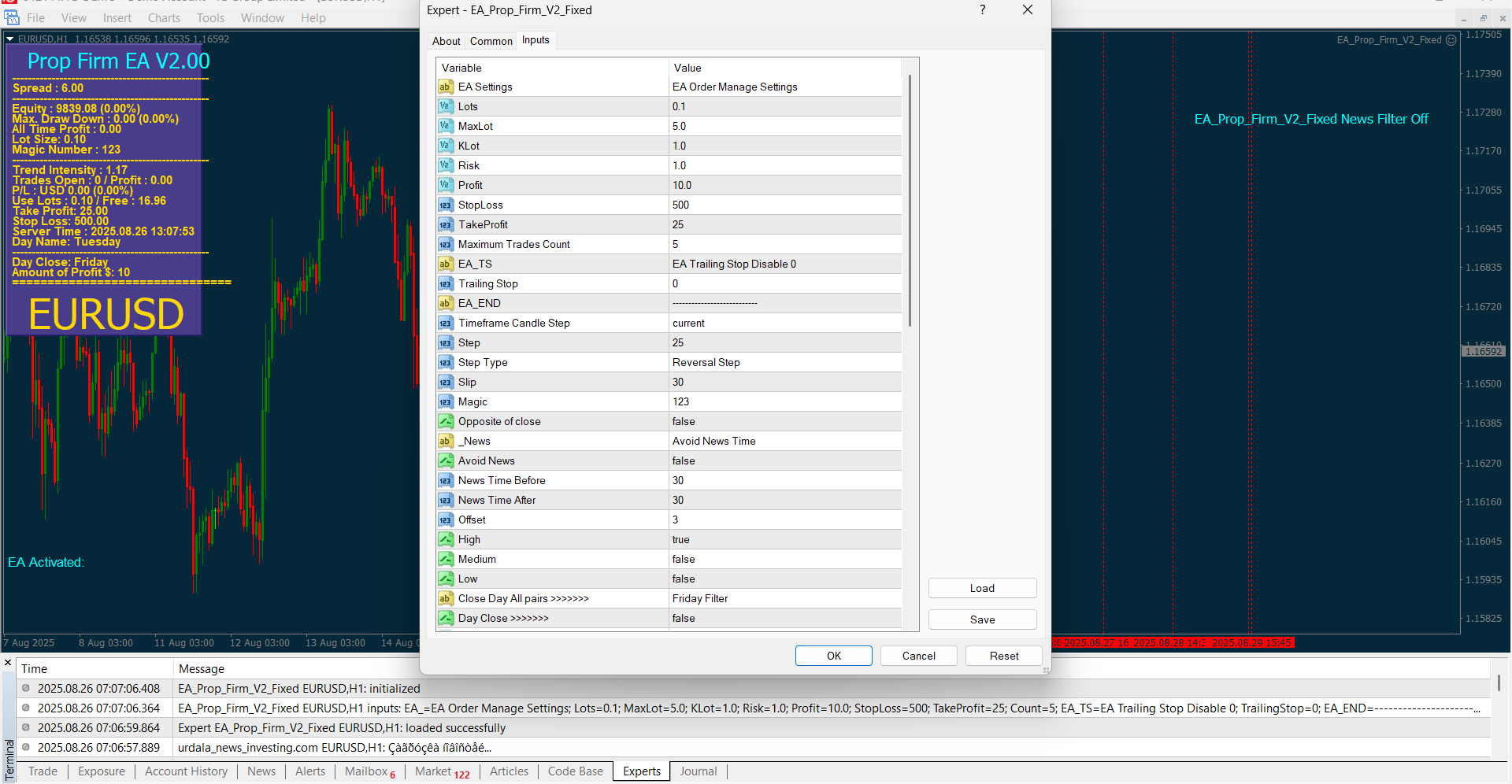Open the Timeframe Candle Step value dropdown
The width and height of the screenshot is (1512, 784).
[x=784, y=323]
